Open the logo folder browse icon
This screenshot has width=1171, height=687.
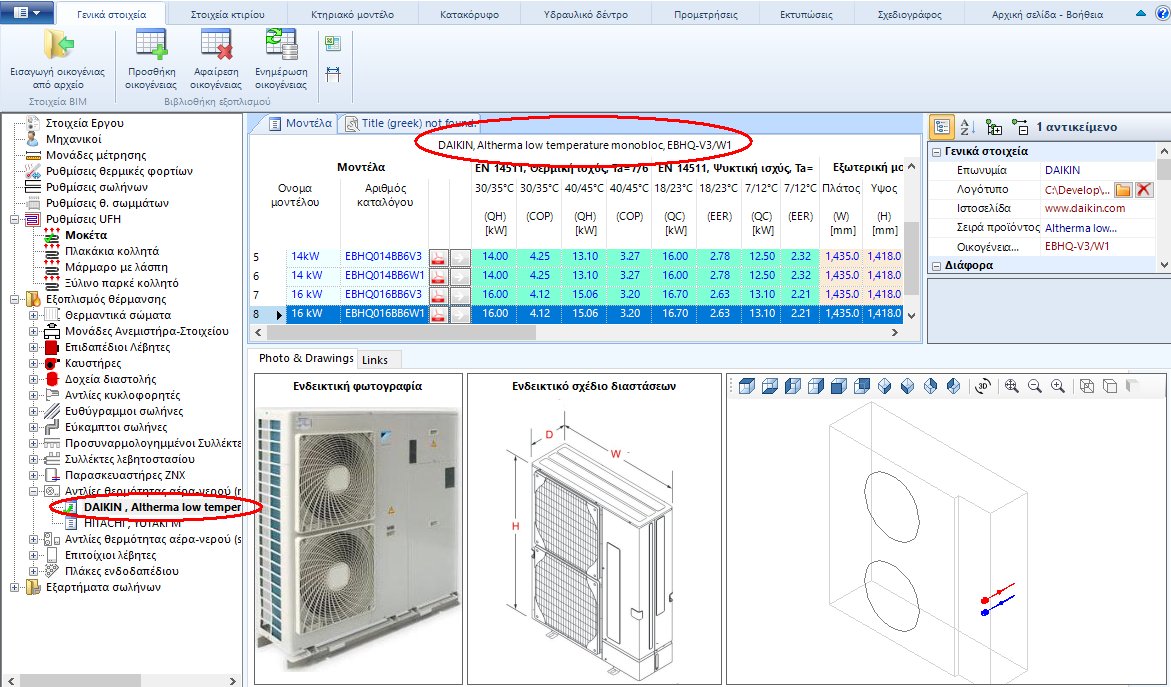click(x=1122, y=190)
